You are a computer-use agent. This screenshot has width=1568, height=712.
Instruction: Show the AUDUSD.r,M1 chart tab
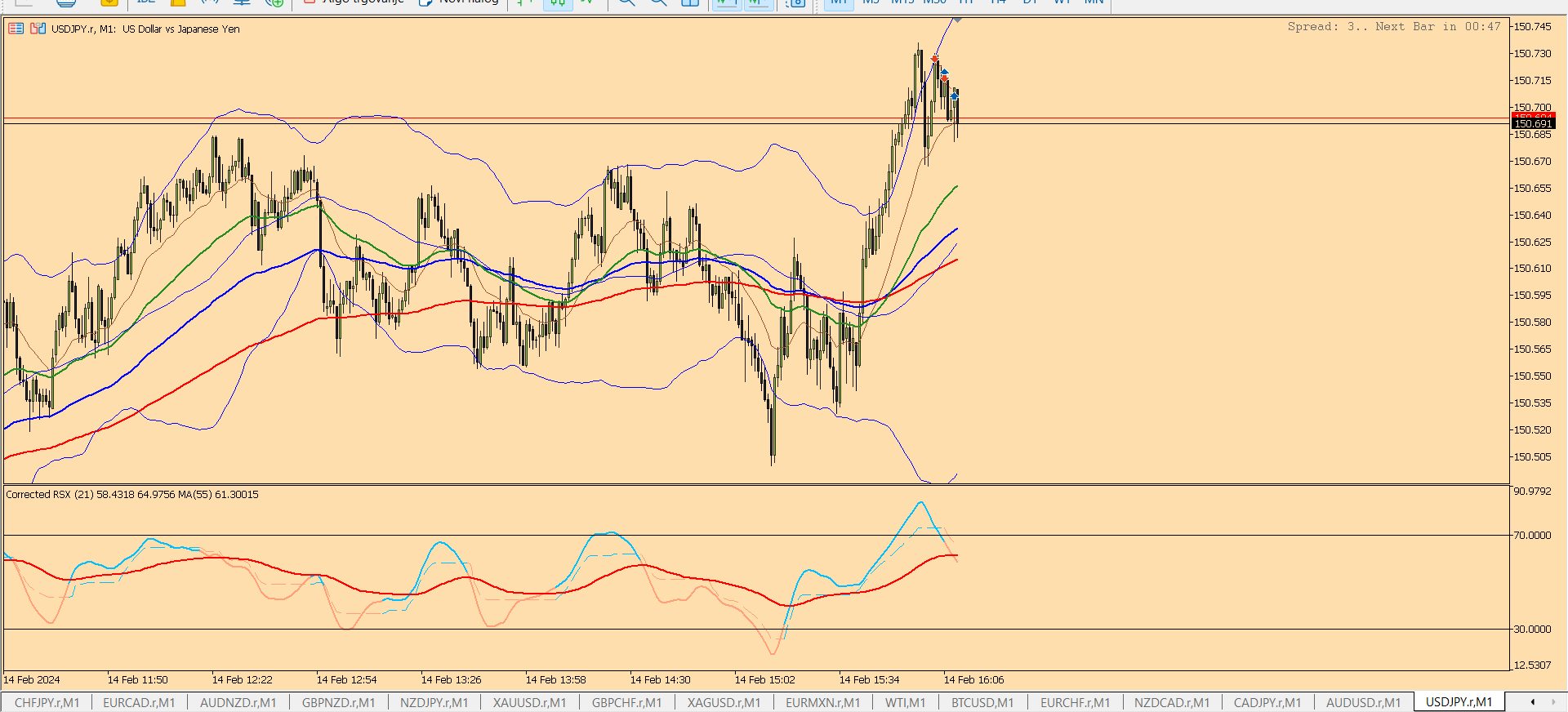tap(1364, 702)
